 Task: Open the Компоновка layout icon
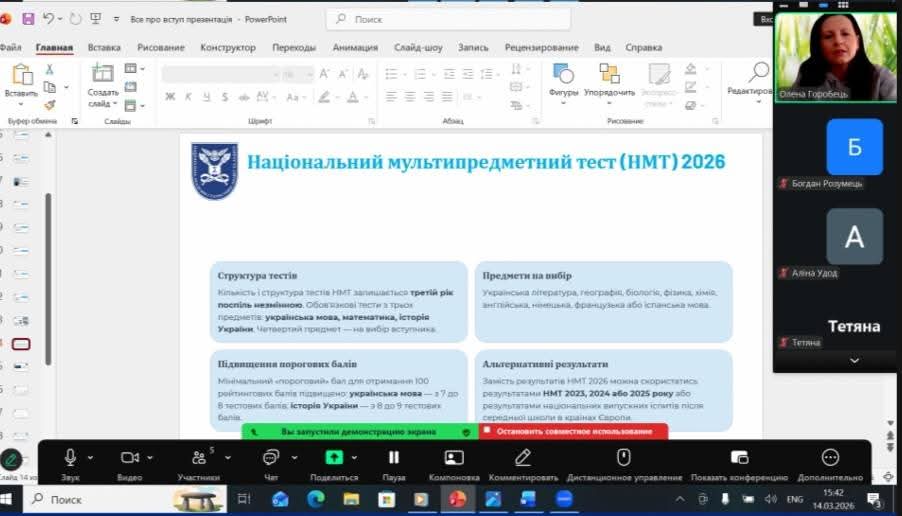click(x=454, y=458)
